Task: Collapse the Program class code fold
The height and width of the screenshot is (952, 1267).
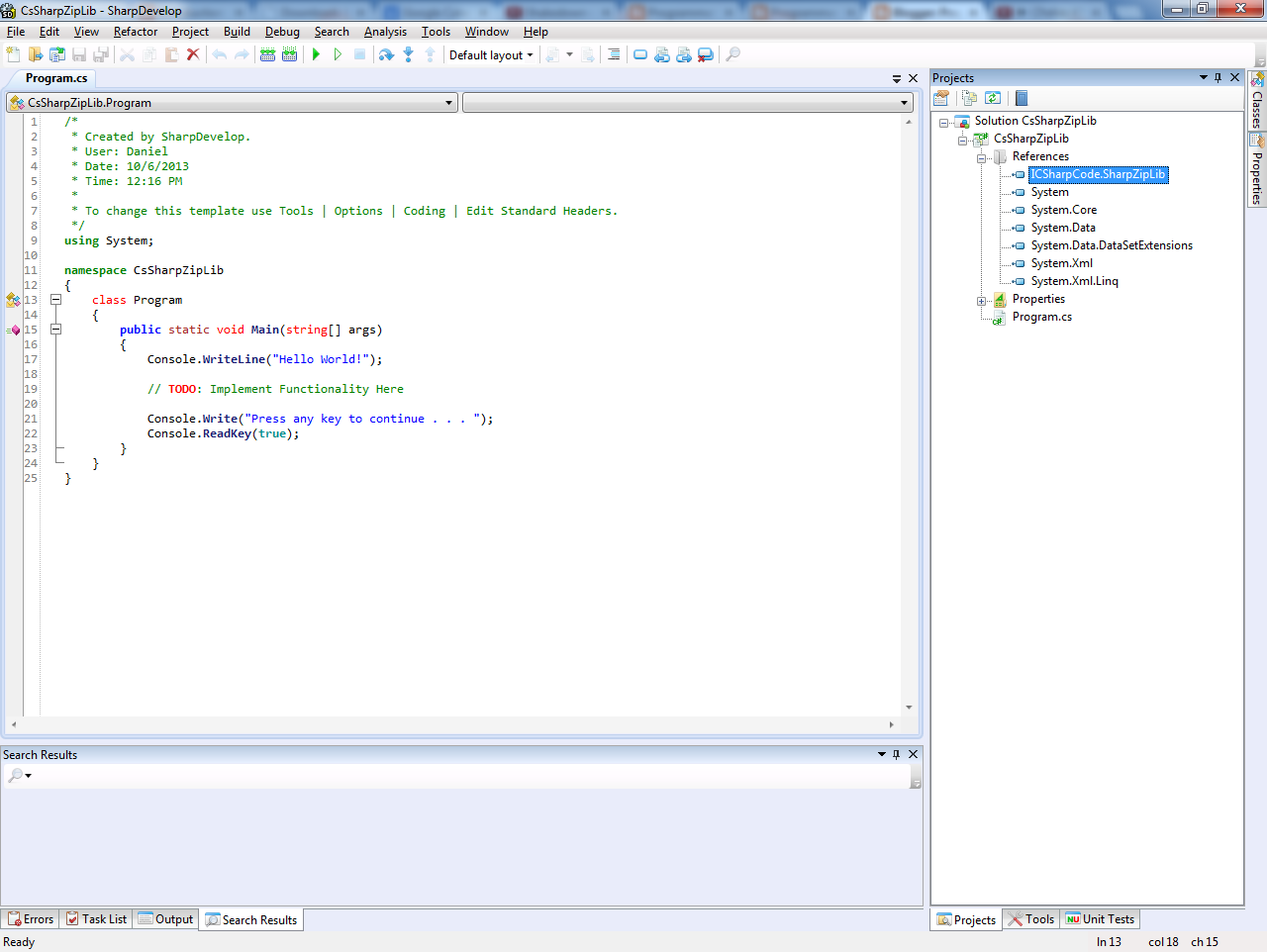Action: click(x=55, y=299)
